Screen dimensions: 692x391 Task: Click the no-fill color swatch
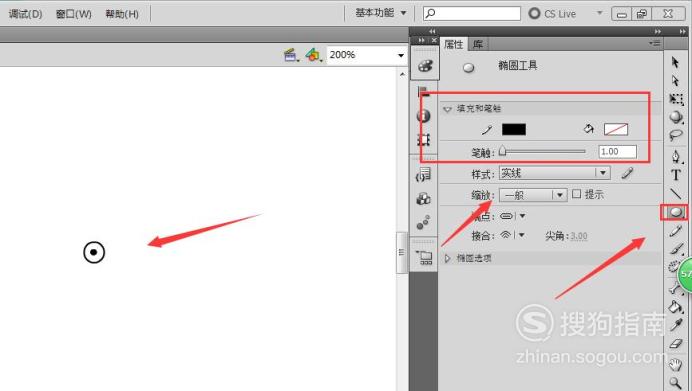click(616, 129)
